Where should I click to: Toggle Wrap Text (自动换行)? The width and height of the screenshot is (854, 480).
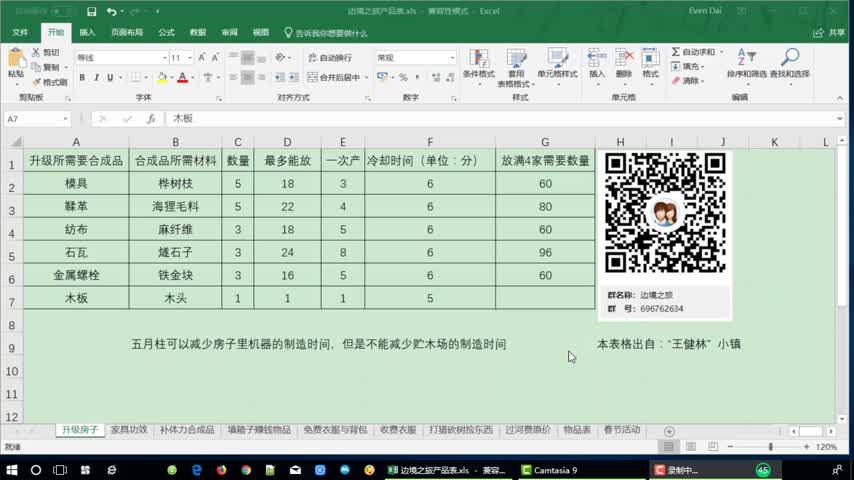(x=330, y=58)
